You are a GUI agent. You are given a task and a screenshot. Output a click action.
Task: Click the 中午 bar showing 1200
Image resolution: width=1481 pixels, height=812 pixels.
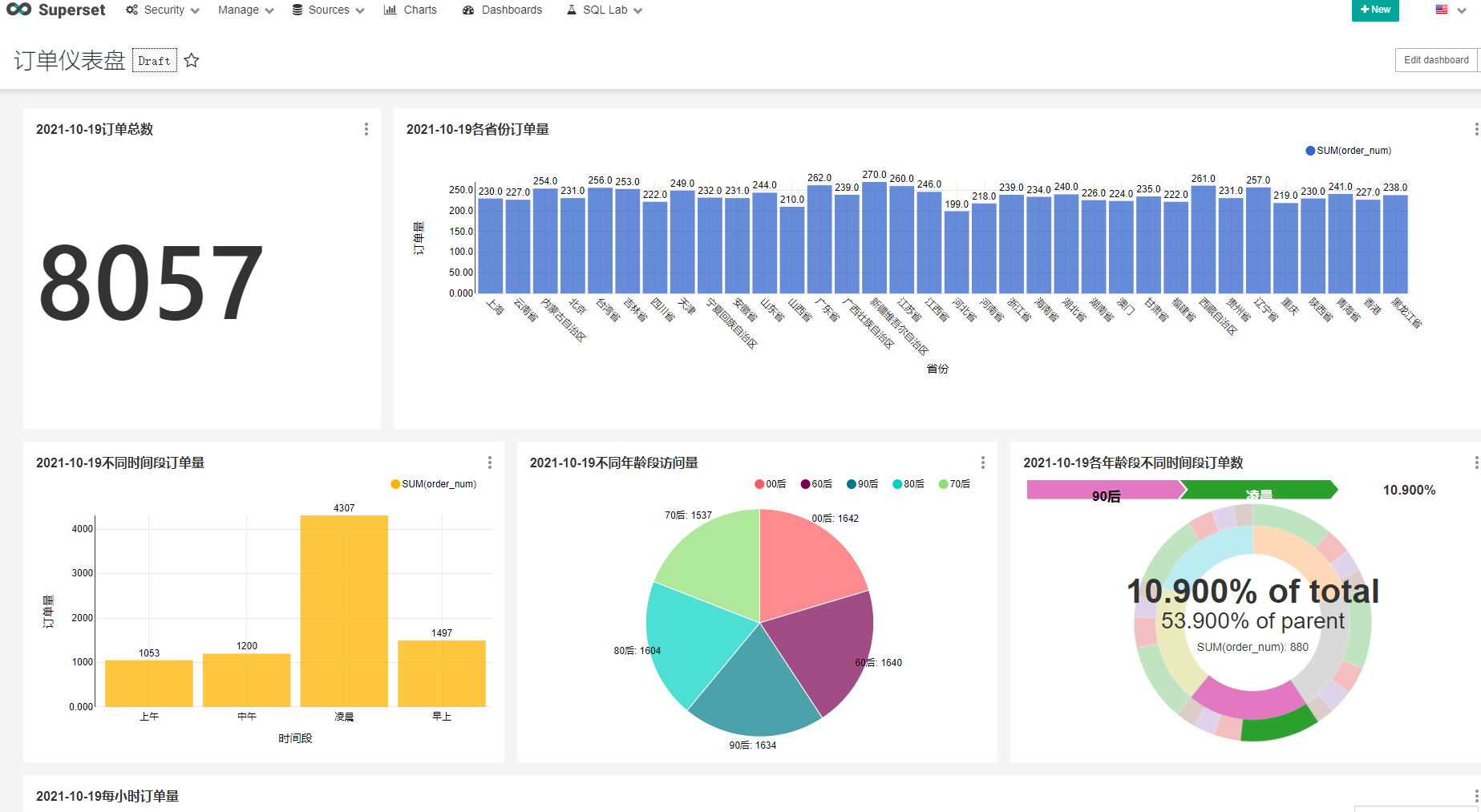(247, 680)
